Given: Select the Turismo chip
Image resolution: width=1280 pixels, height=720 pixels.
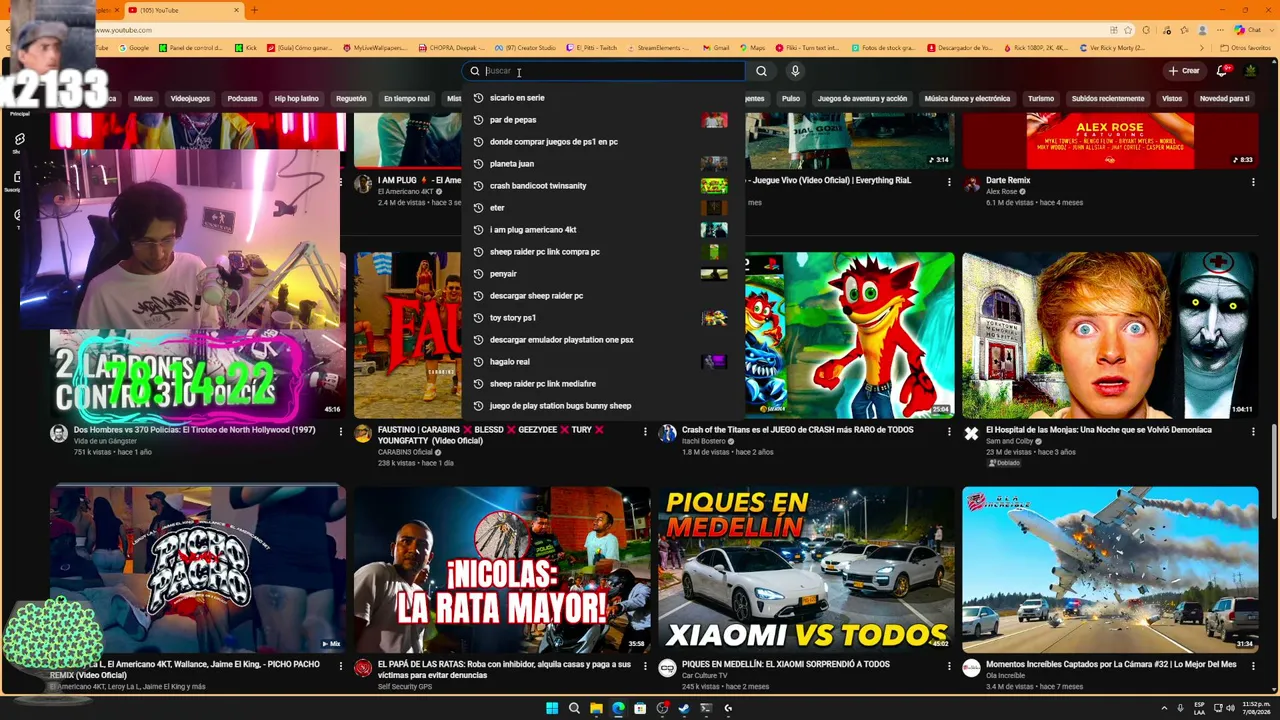Looking at the screenshot, I should tap(1041, 99).
